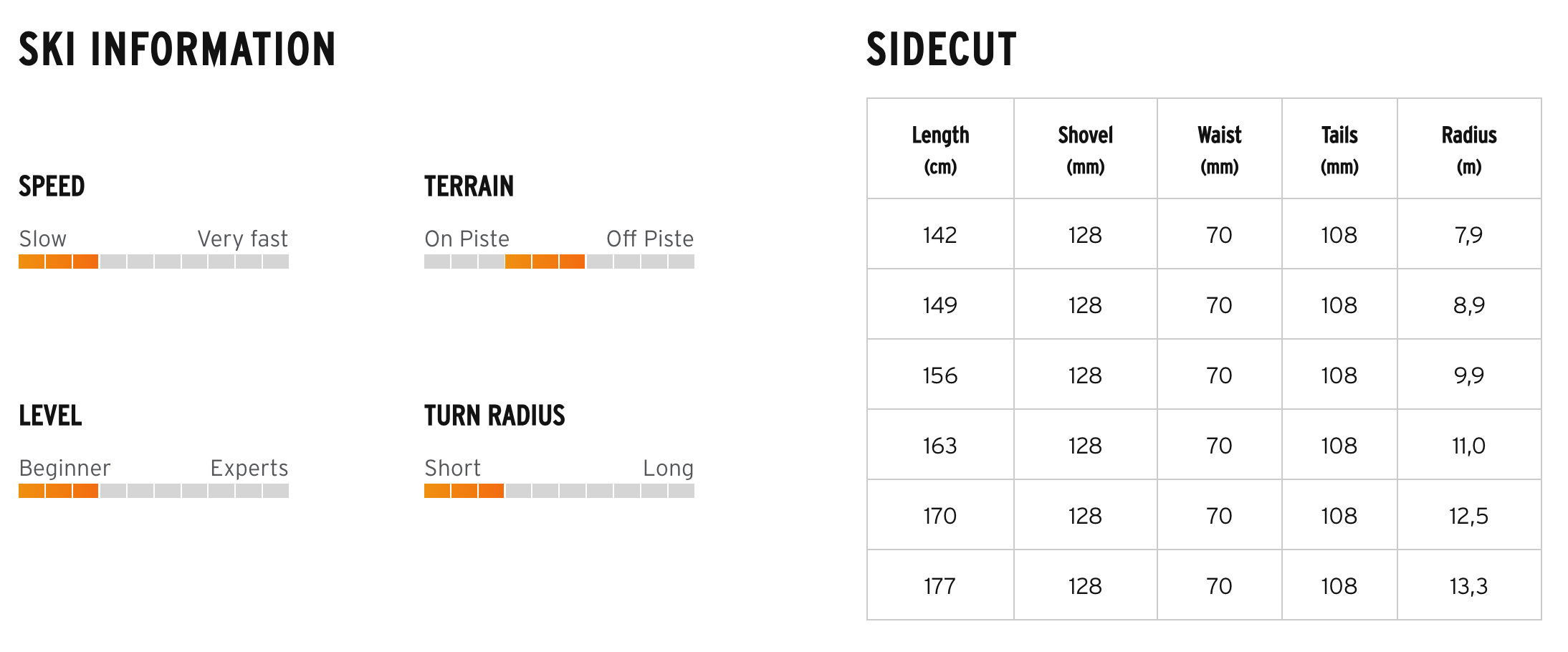The height and width of the screenshot is (652, 1568).
Task: Click the 177 length cell
Action: (x=940, y=586)
